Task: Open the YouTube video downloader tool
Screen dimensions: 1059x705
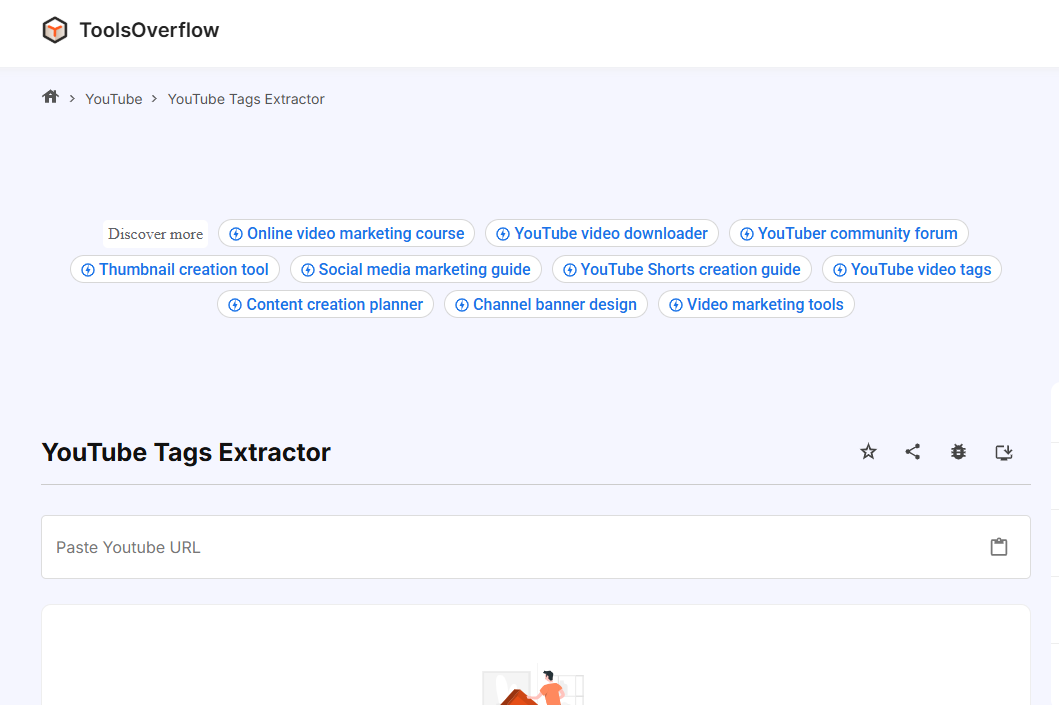Action: pyautogui.click(x=601, y=233)
